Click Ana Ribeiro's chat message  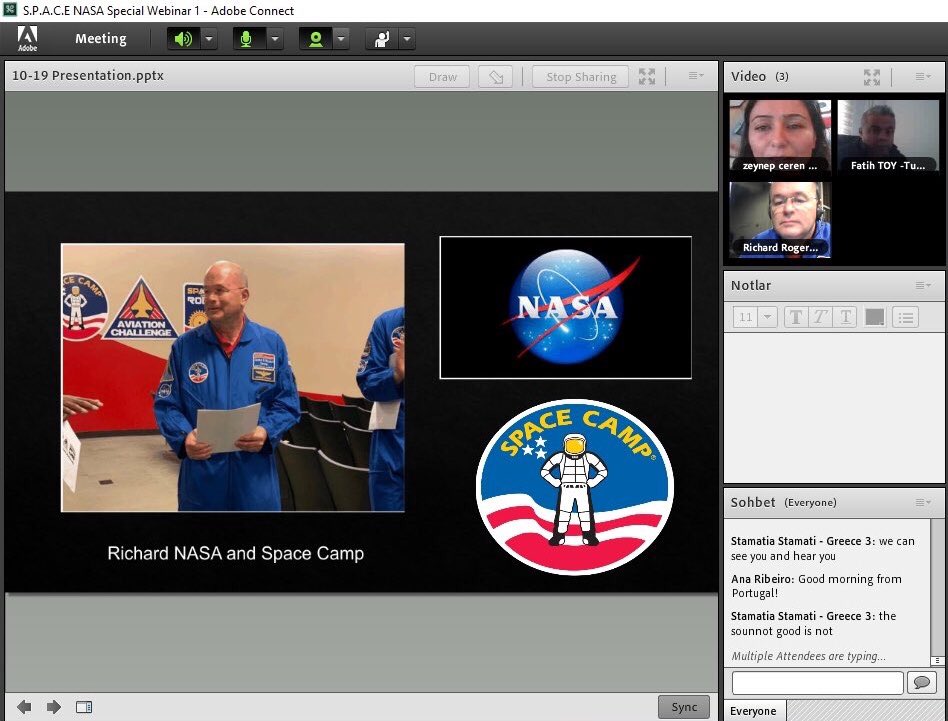(816, 586)
